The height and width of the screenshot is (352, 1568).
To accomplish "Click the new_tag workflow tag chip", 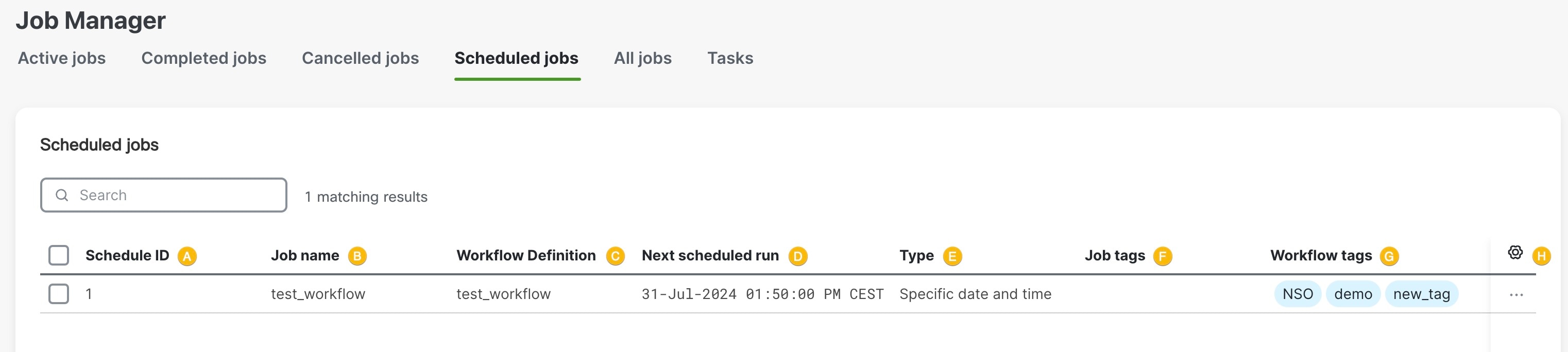I will [x=1421, y=294].
